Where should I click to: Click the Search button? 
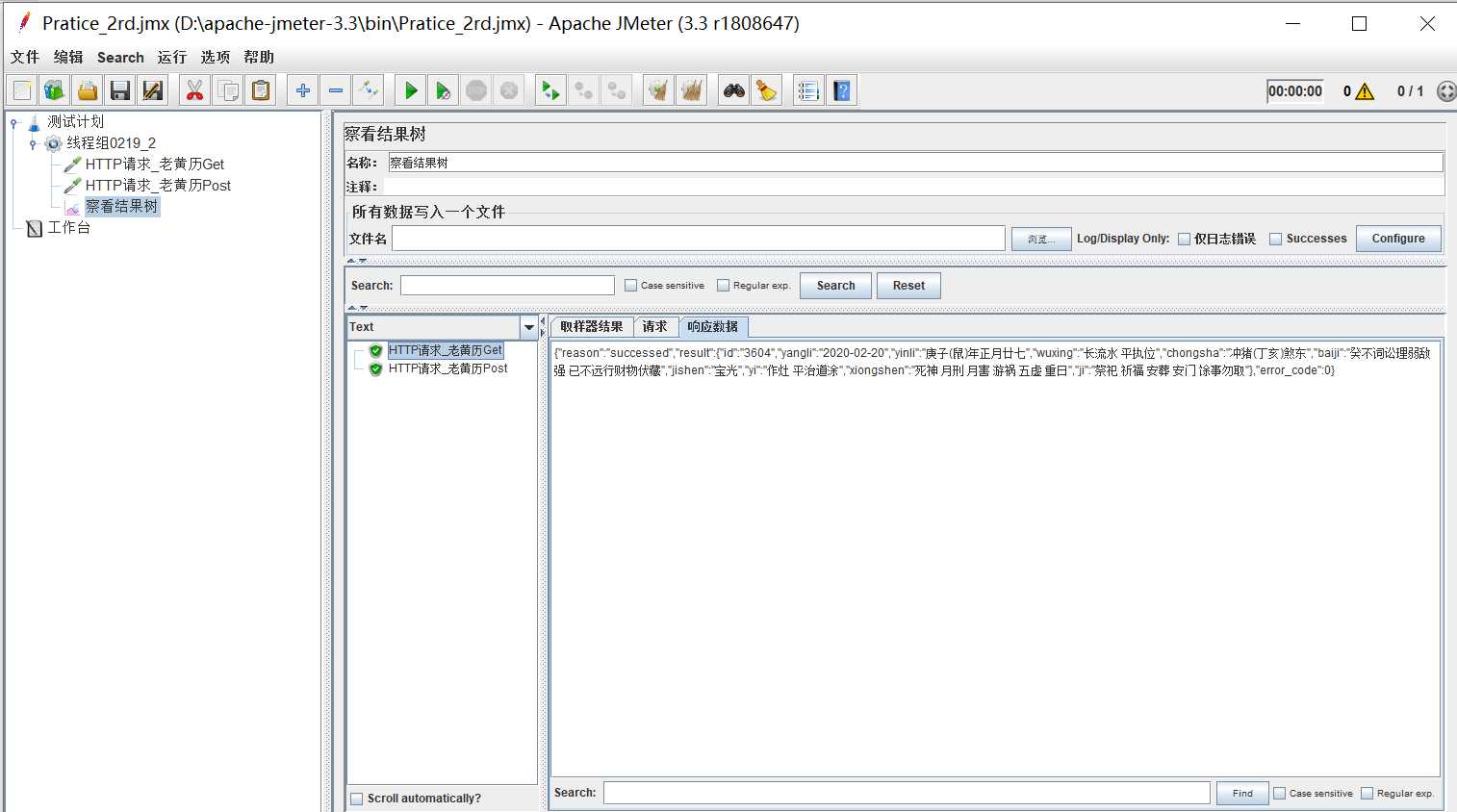(x=835, y=286)
